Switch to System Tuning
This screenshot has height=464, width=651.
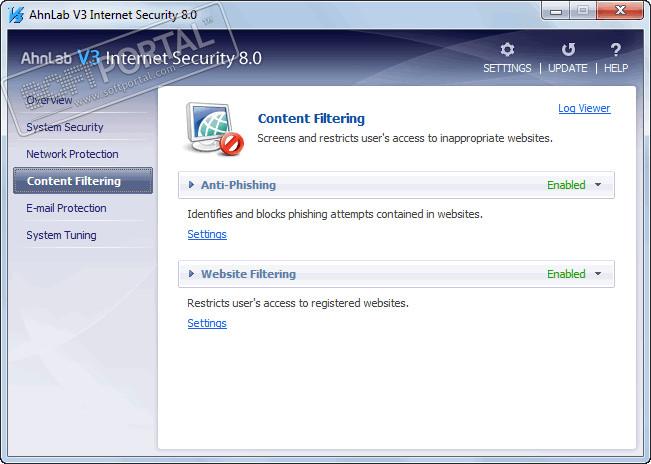(61, 235)
